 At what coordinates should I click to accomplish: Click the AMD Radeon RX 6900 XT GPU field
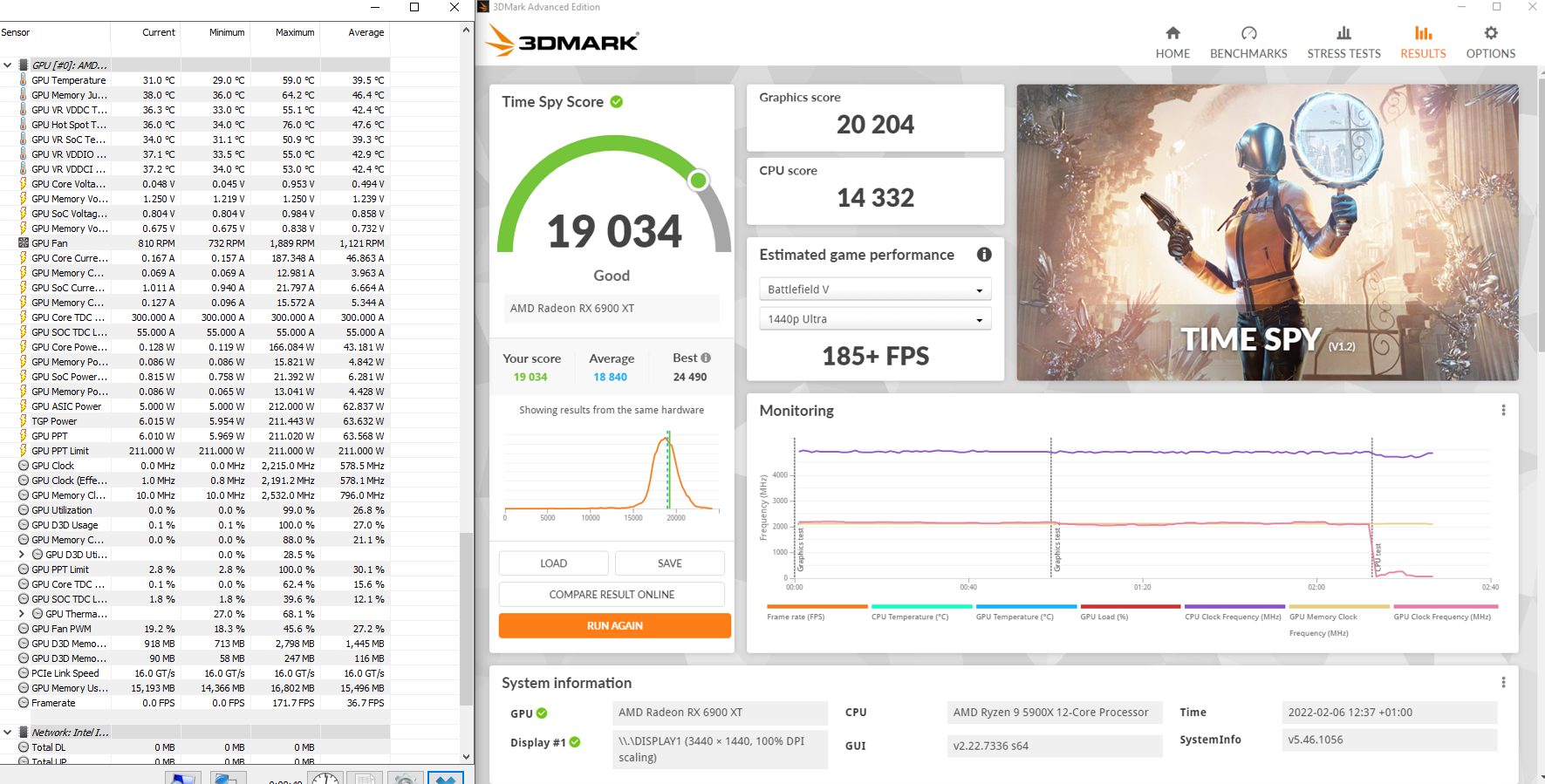point(720,713)
